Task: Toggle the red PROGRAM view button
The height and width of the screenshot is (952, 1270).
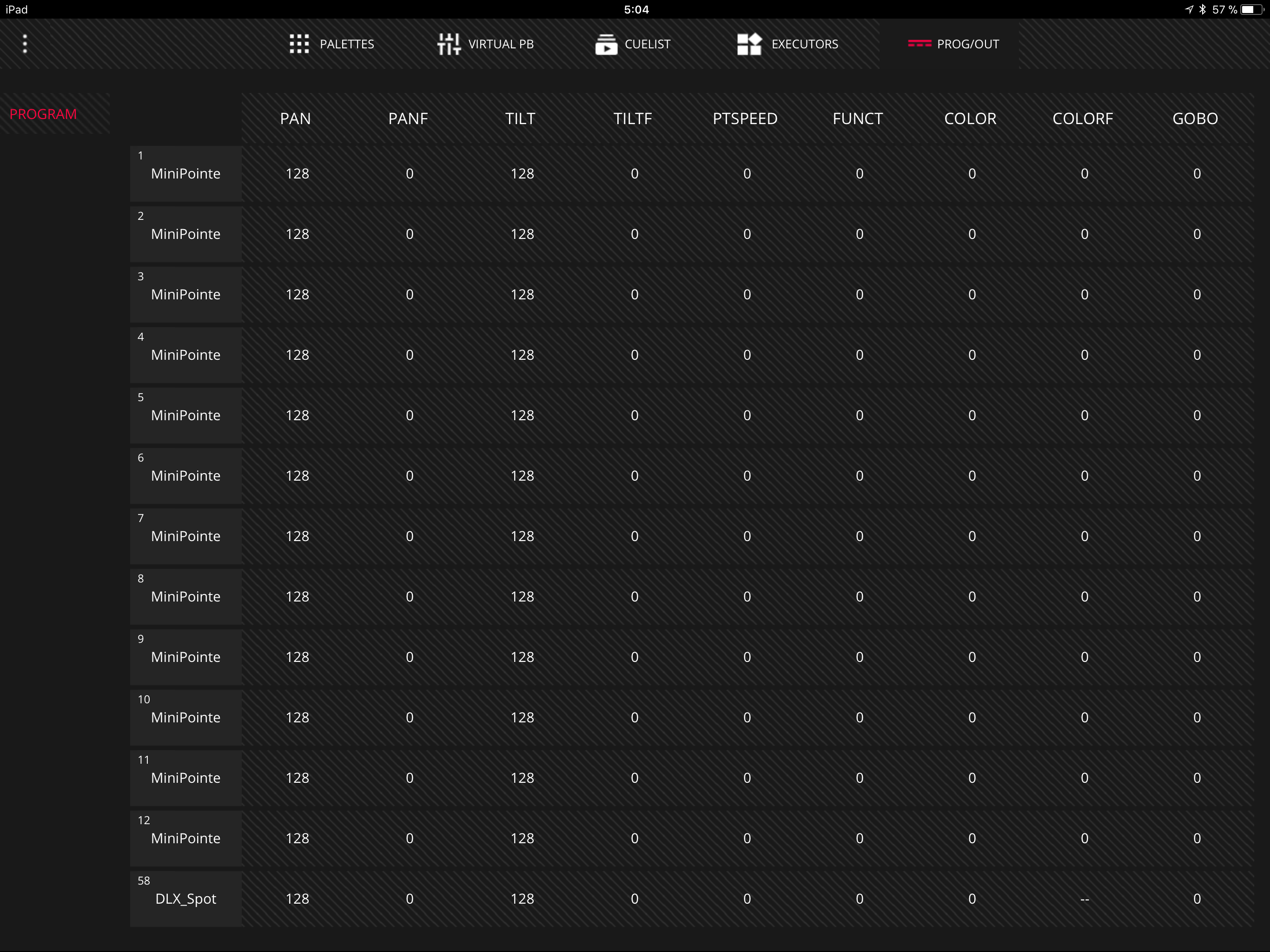Action: (x=43, y=114)
